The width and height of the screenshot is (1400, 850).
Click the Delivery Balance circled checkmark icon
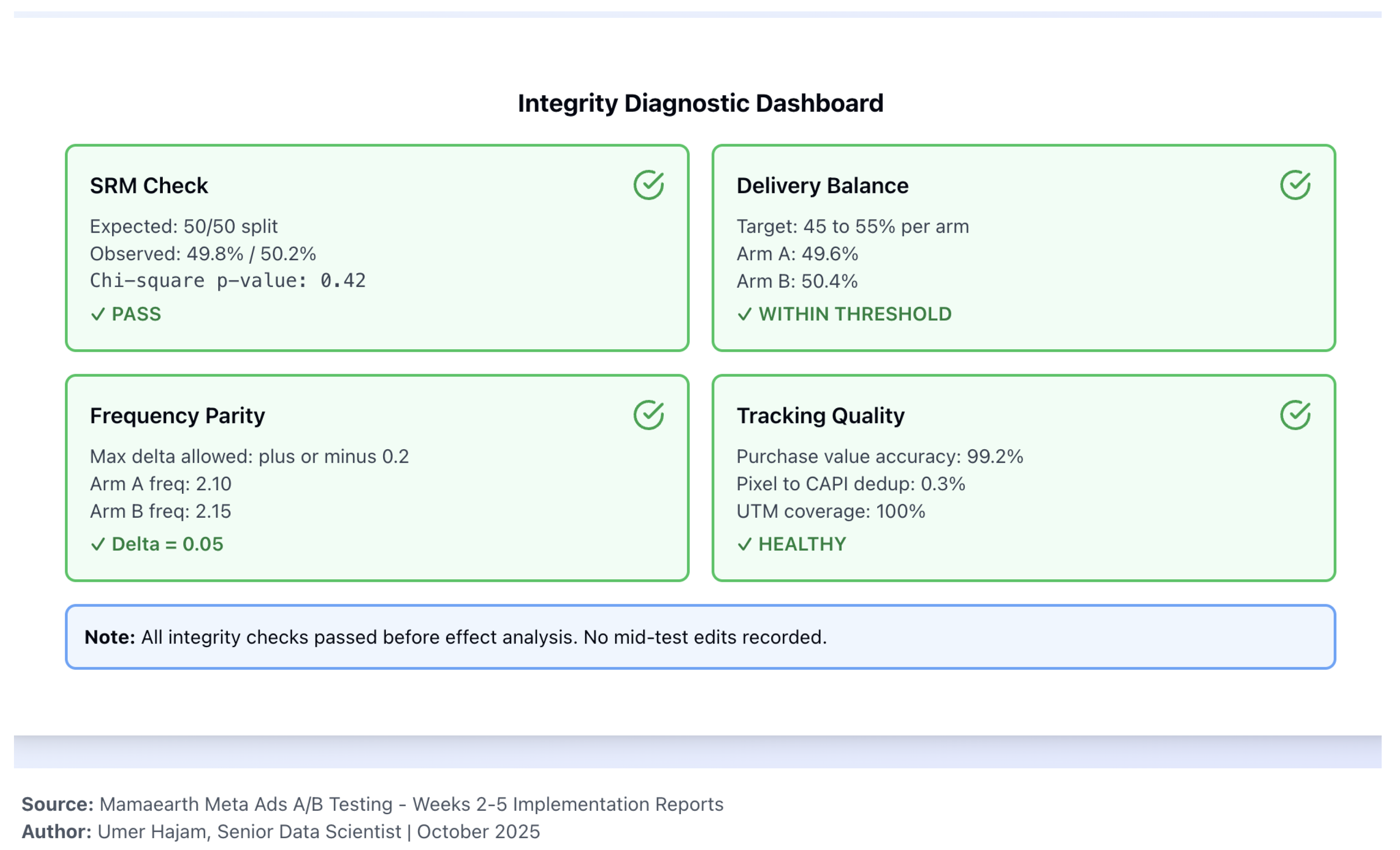[1295, 185]
